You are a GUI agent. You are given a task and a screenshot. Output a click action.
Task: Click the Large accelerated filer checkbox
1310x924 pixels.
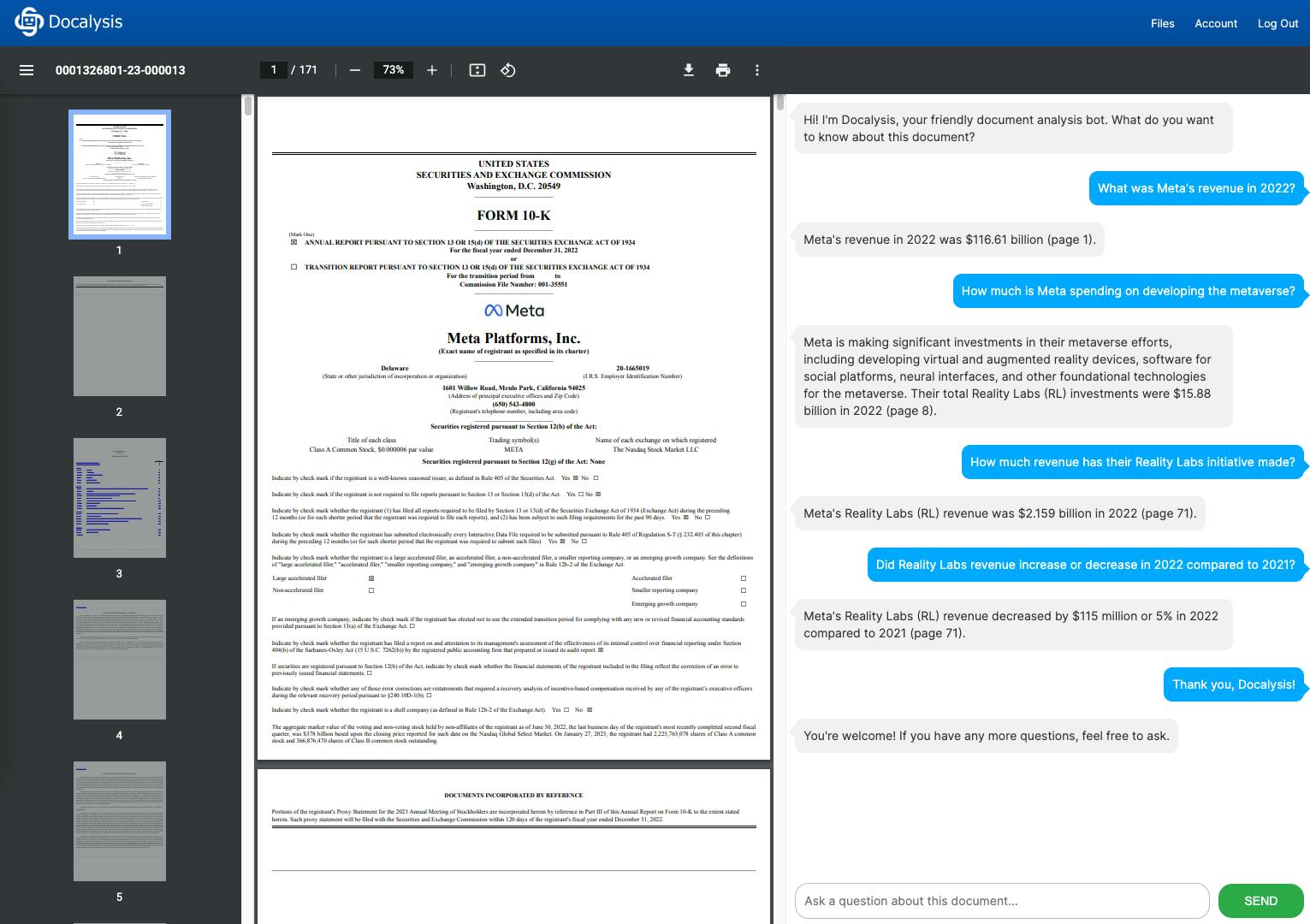[371, 578]
